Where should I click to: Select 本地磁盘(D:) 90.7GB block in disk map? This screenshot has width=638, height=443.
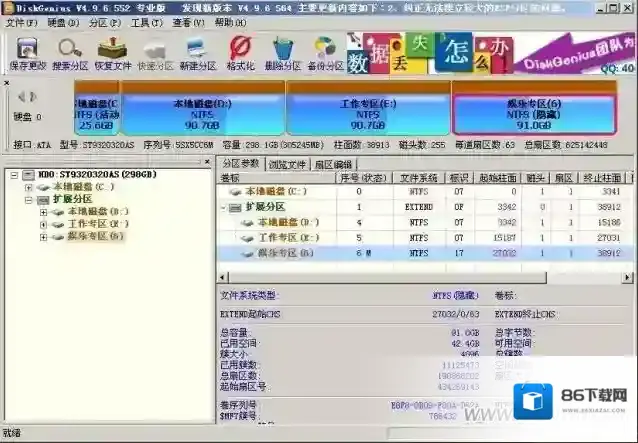pos(202,108)
